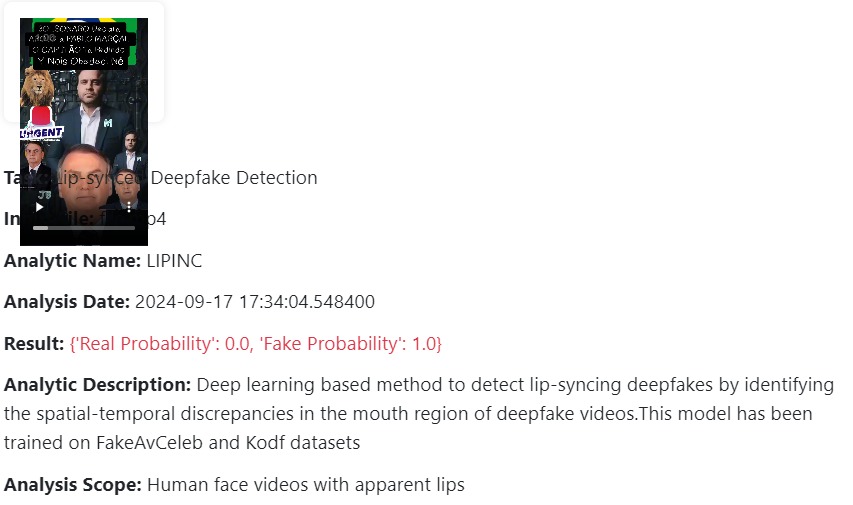
Task: Click the Analytic Description label
Action: 97,385
